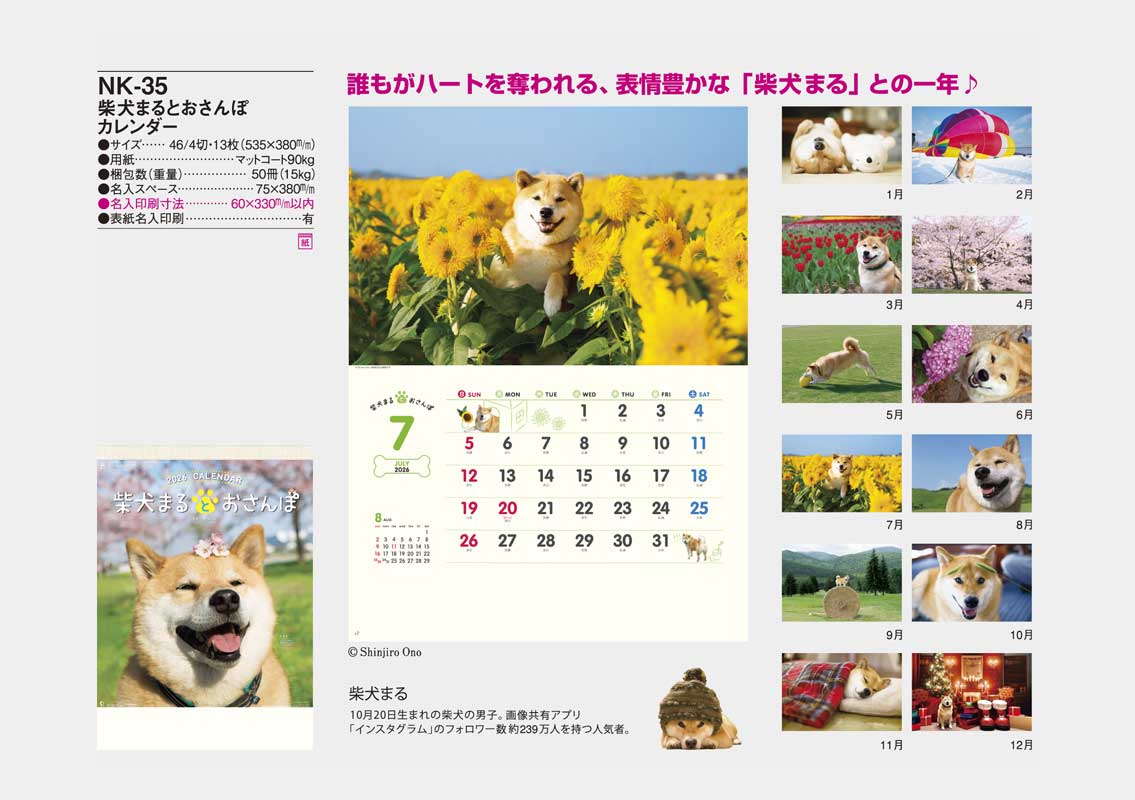1135x800 pixels.
Task: Click the blue date 25 in the July grid
Action: click(699, 508)
